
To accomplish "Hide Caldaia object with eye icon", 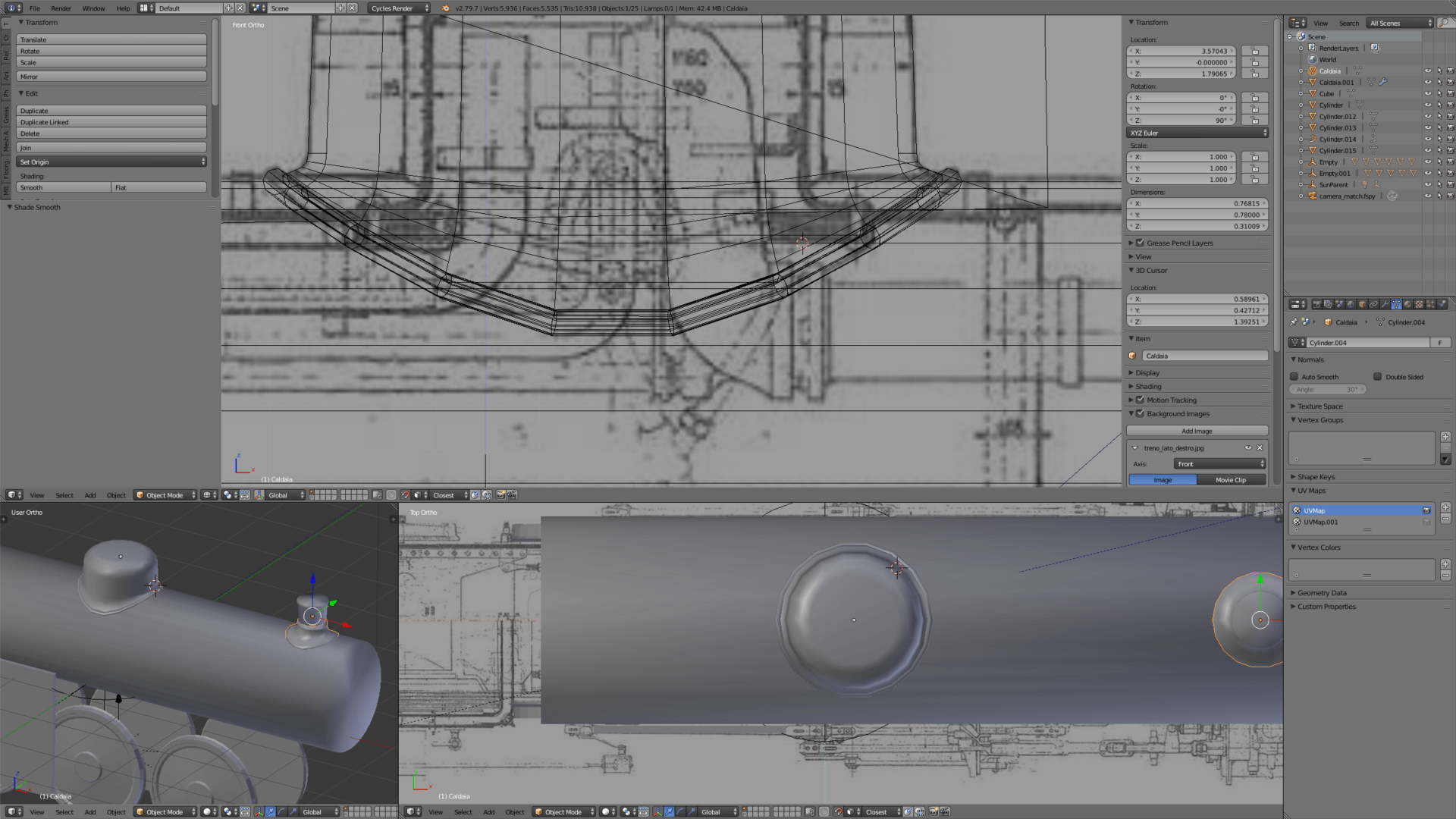I will [x=1428, y=71].
